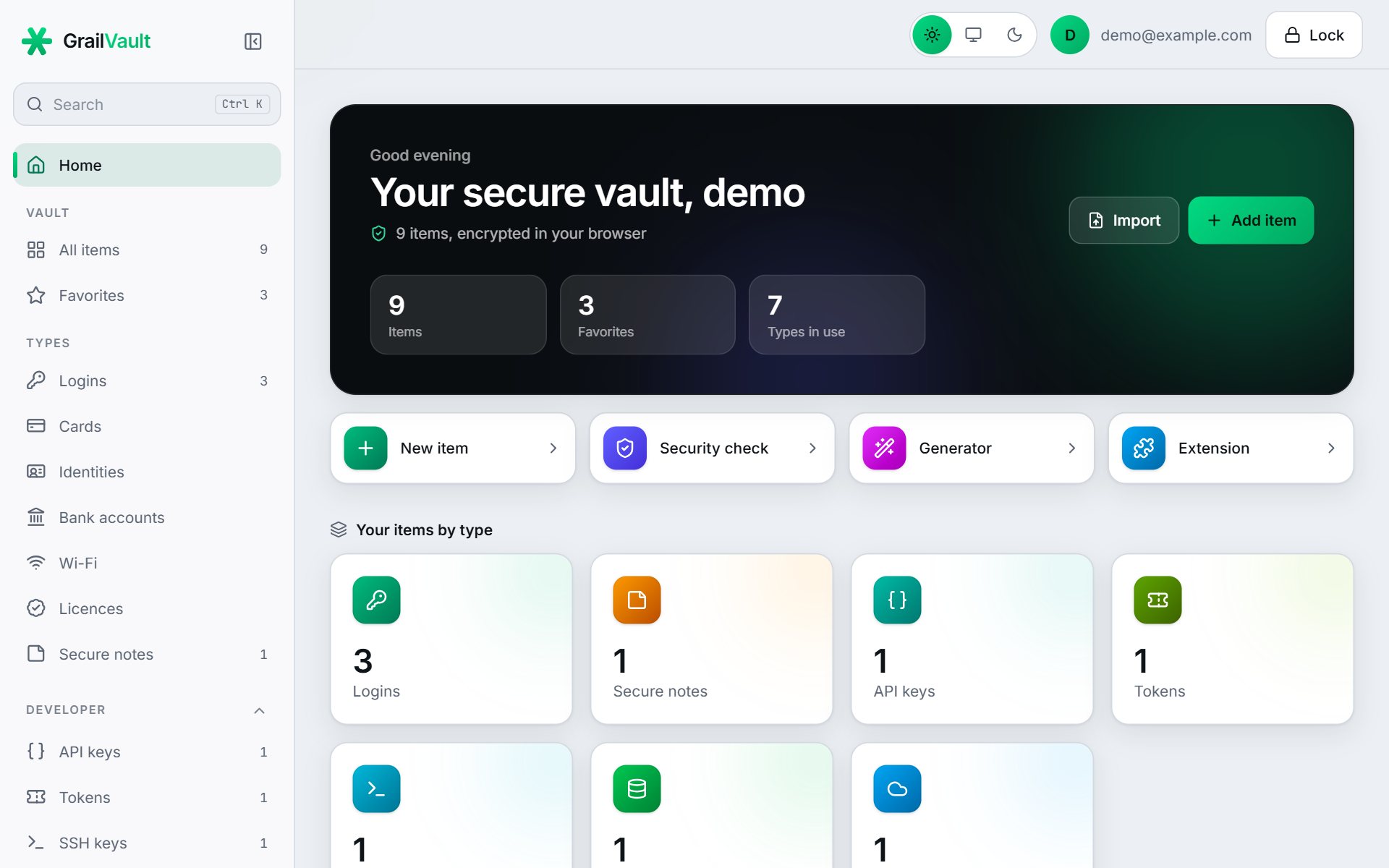Viewport: 1389px width, 868px height.
Task: Open Cards in sidebar
Action: pyautogui.click(x=147, y=426)
